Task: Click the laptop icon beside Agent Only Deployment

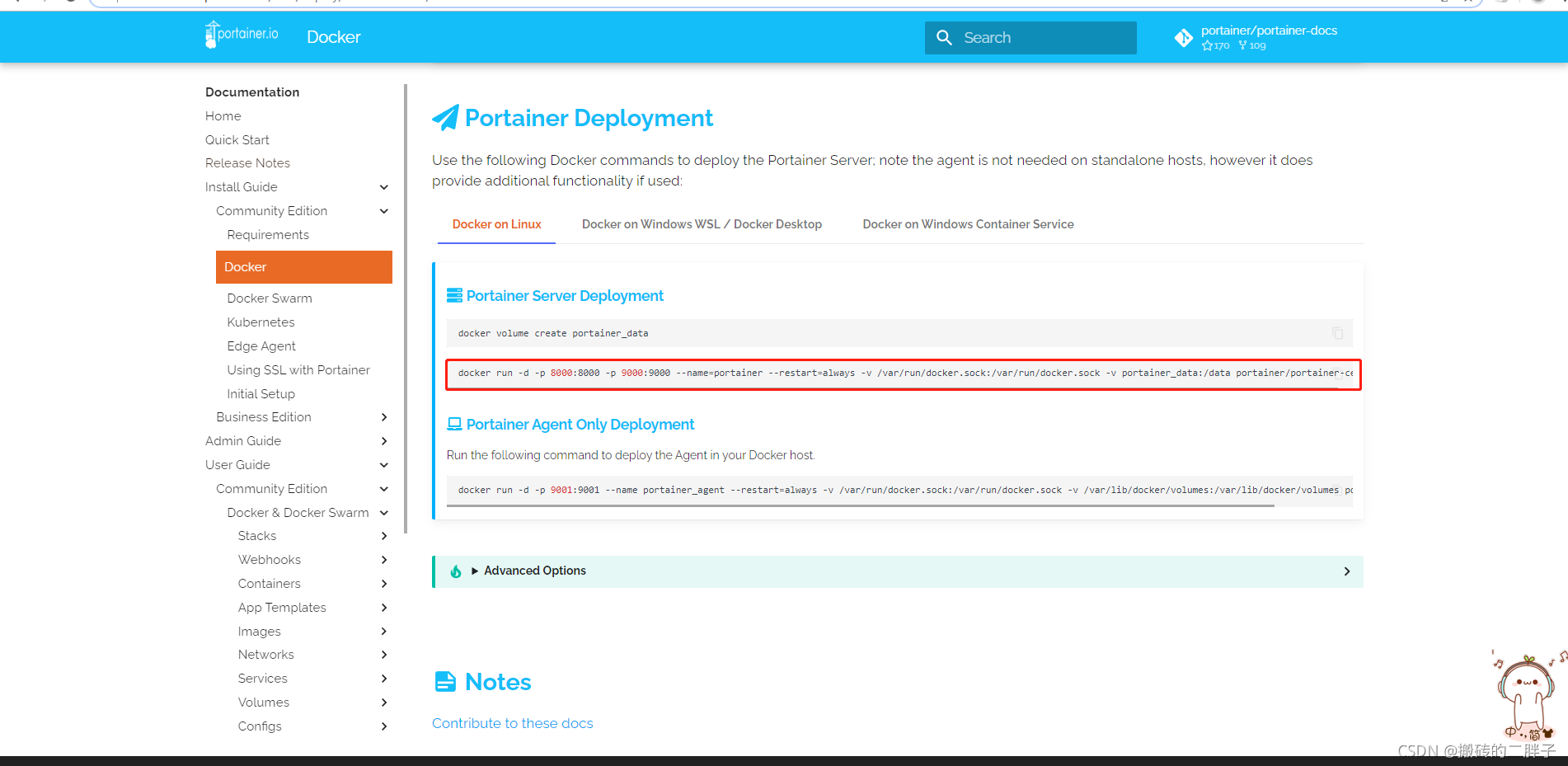Action: click(x=454, y=424)
